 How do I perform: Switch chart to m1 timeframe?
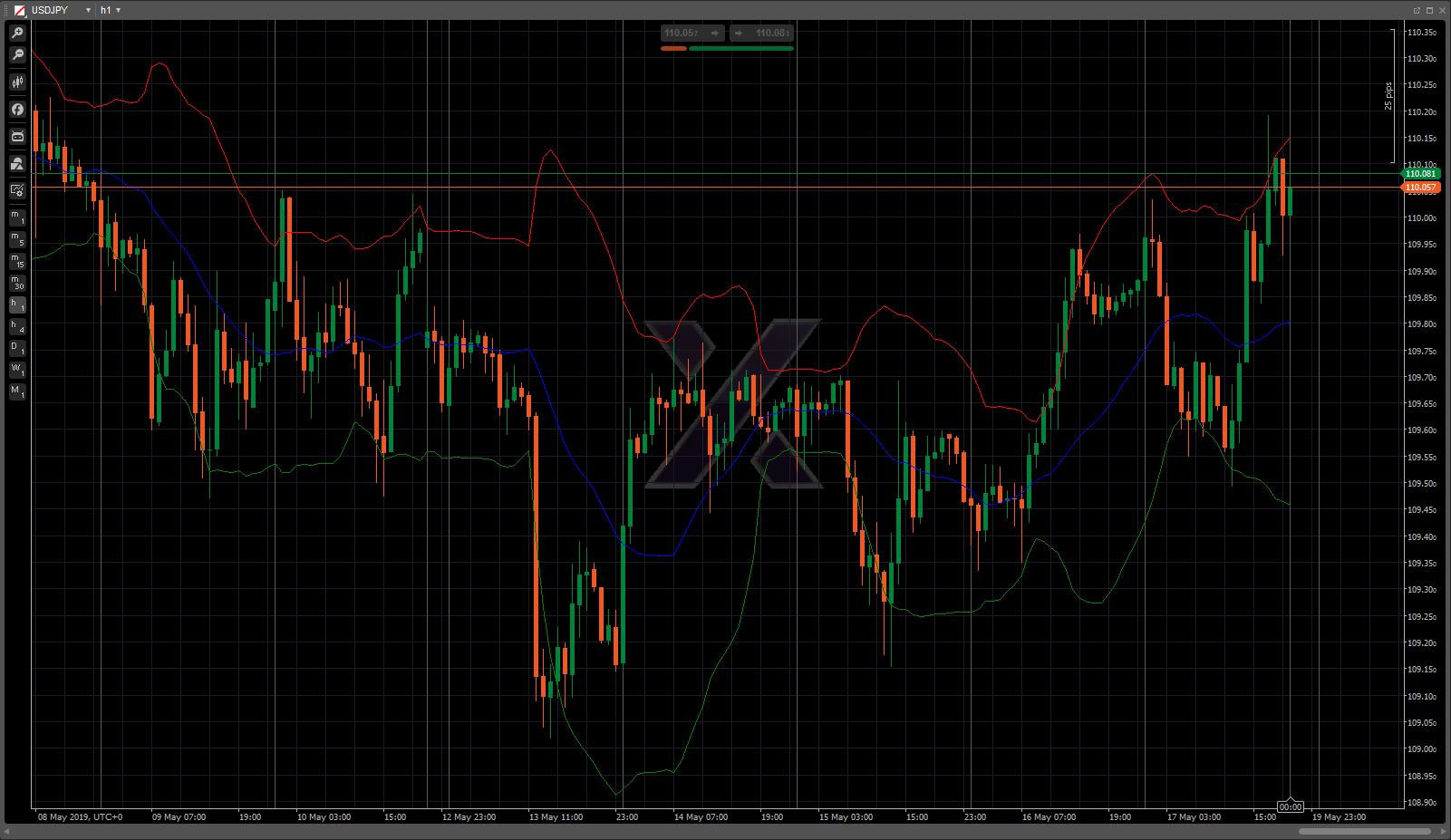(x=17, y=217)
